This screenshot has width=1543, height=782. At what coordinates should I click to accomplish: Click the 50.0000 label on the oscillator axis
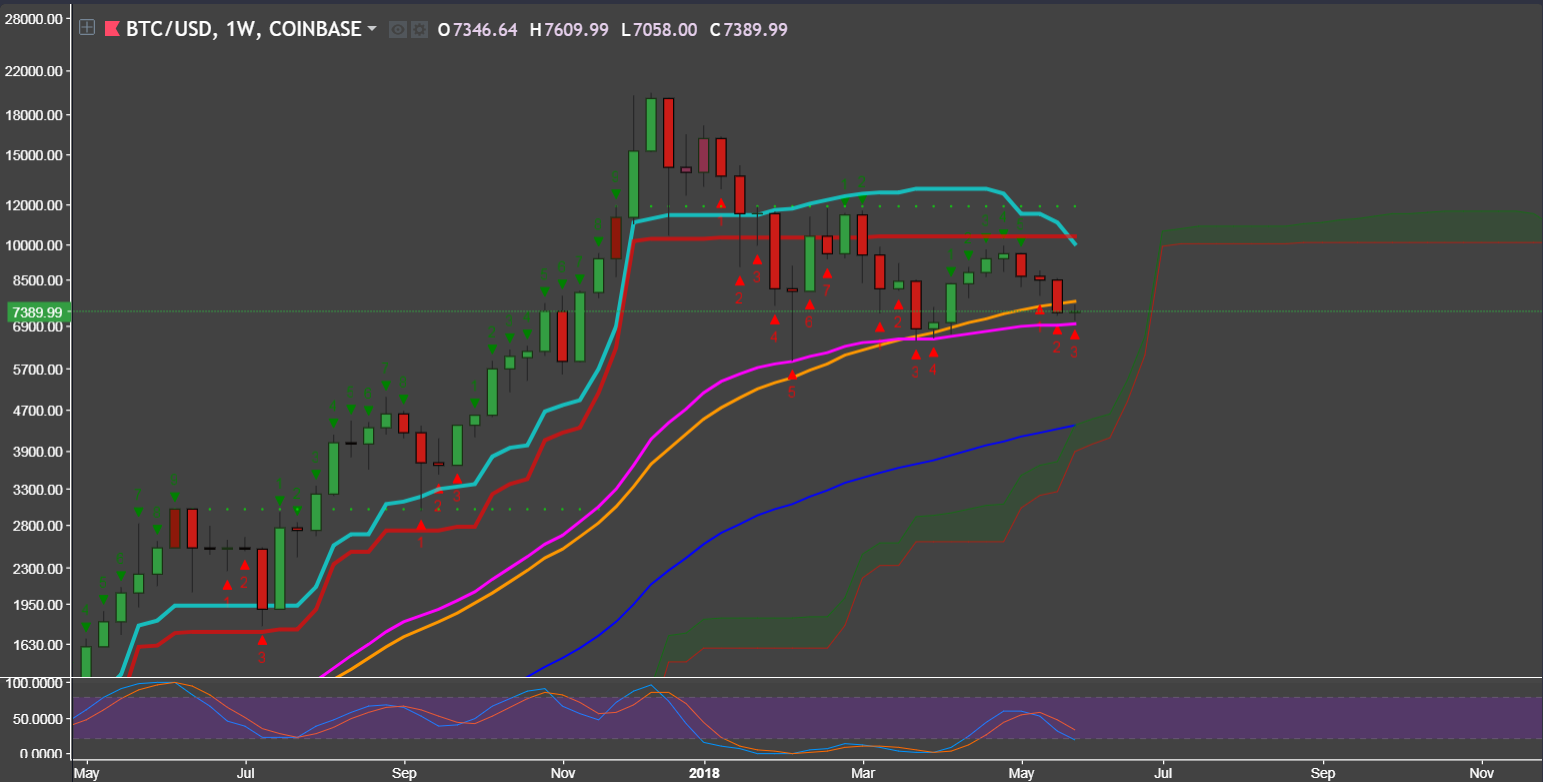coord(40,719)
